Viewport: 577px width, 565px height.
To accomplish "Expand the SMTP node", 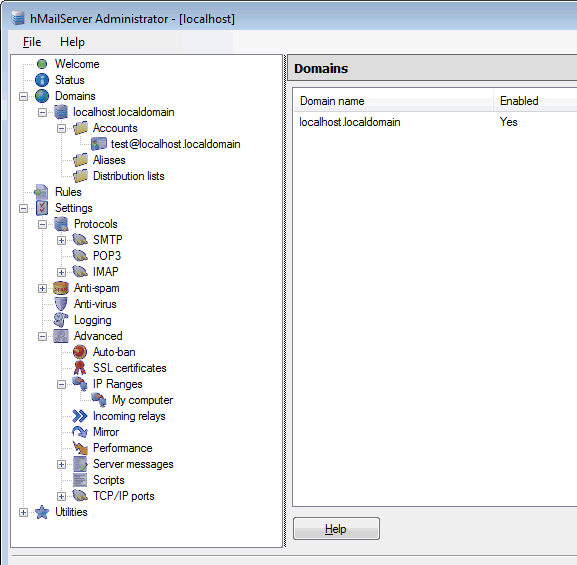I will pos(61,240).
